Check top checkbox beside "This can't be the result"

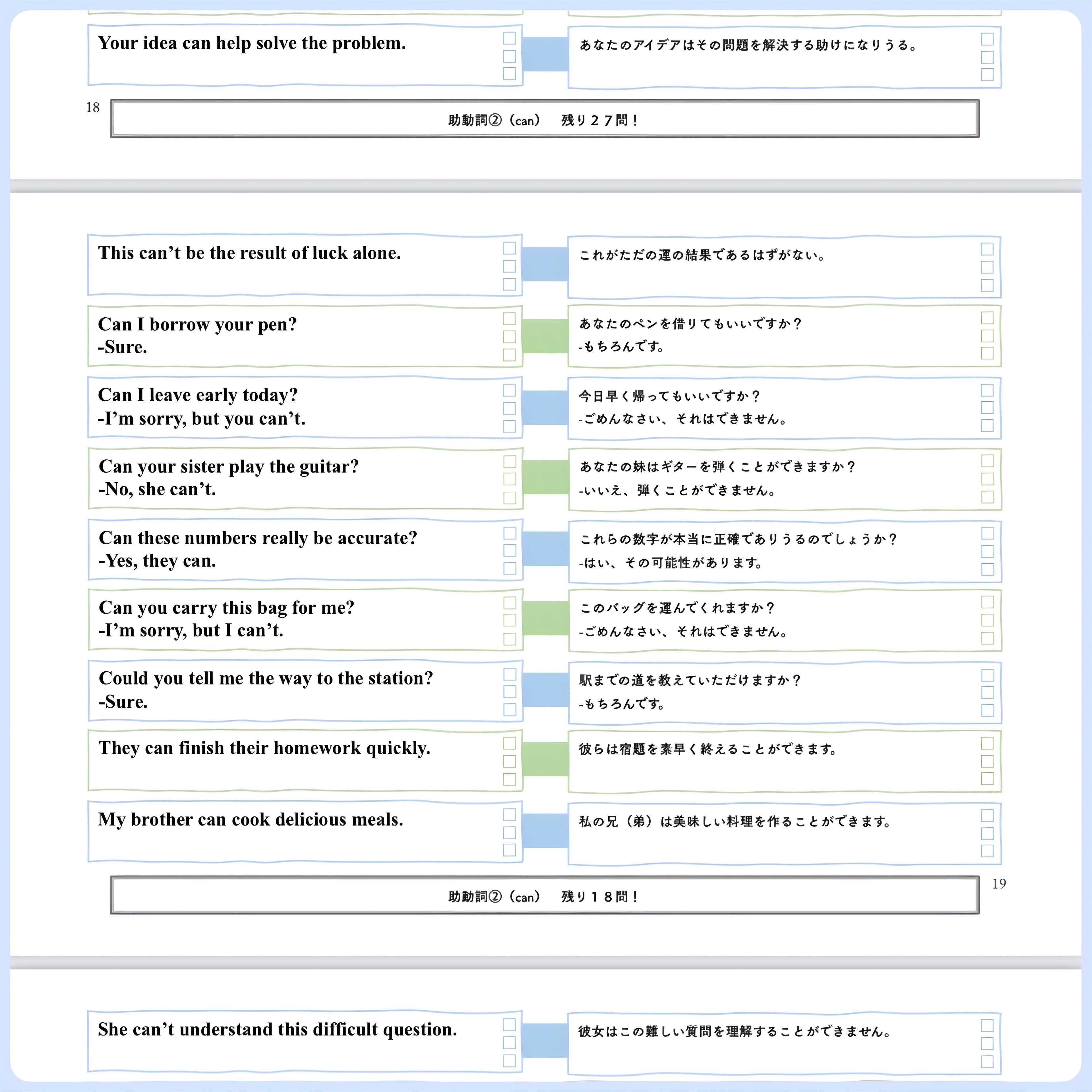(x=509, y=249)
